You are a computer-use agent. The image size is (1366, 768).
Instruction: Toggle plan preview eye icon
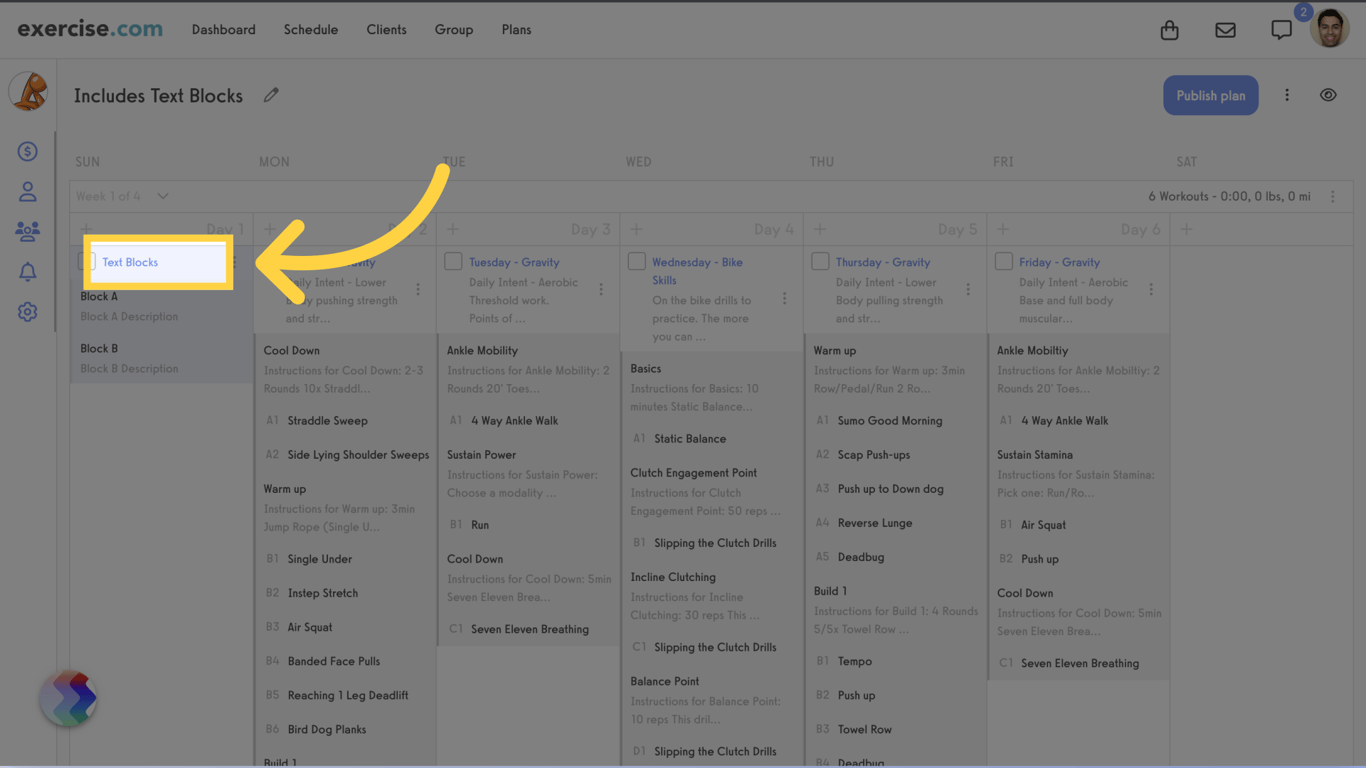1328,95
